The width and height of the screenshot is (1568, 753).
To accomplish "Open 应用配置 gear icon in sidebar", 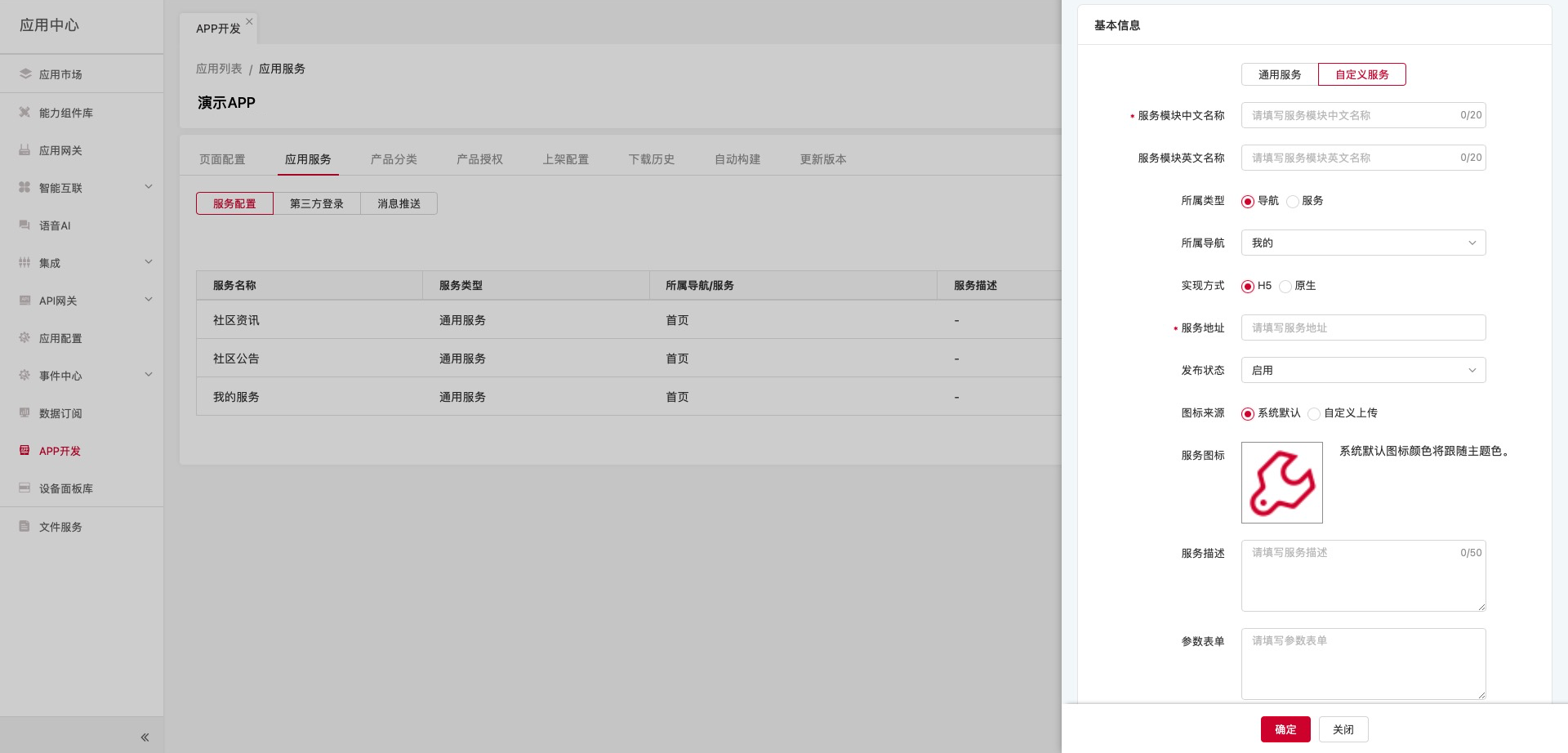I will click(x=24, y=337).
